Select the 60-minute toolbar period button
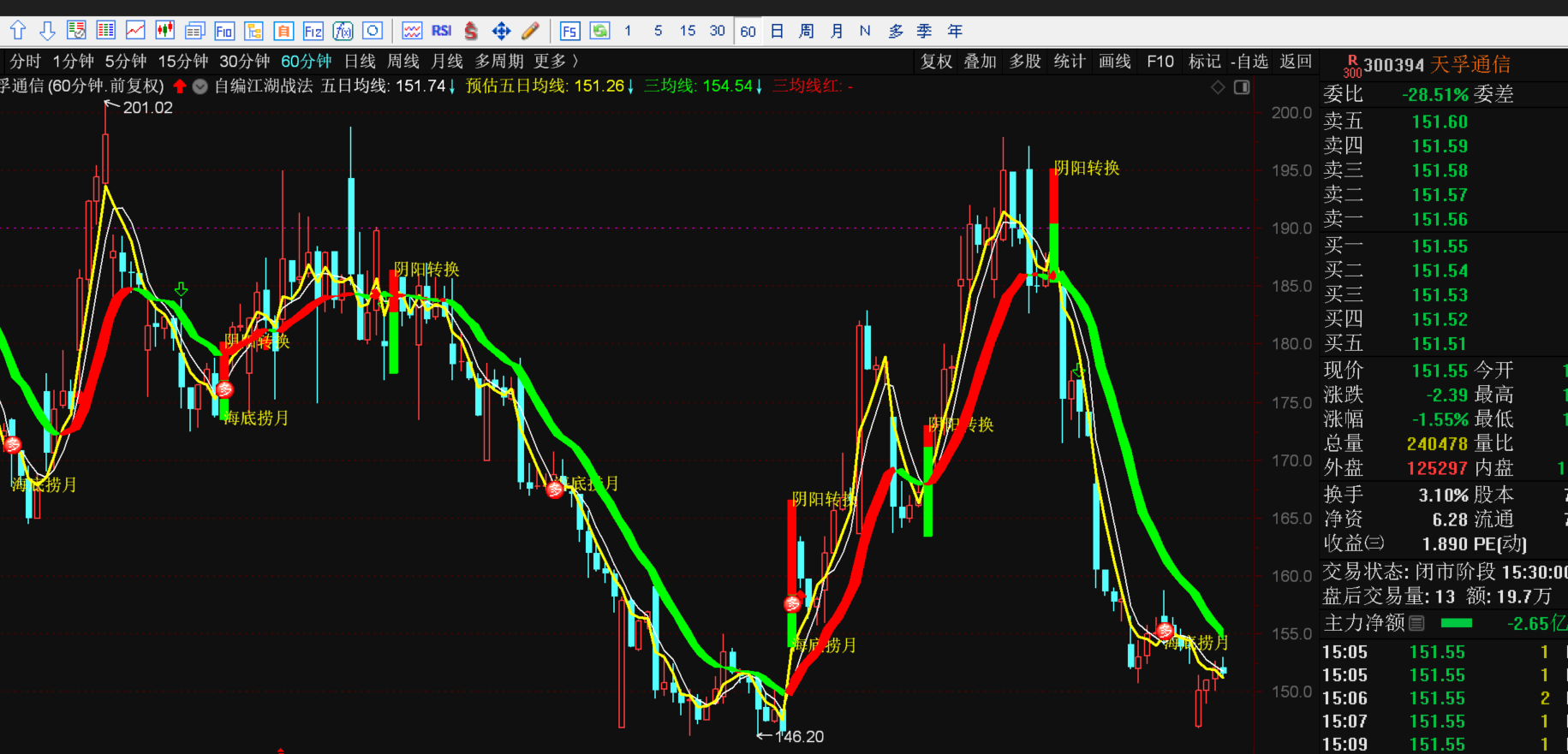This screenshot has width=1568, height=754. (x=748, y=31)
